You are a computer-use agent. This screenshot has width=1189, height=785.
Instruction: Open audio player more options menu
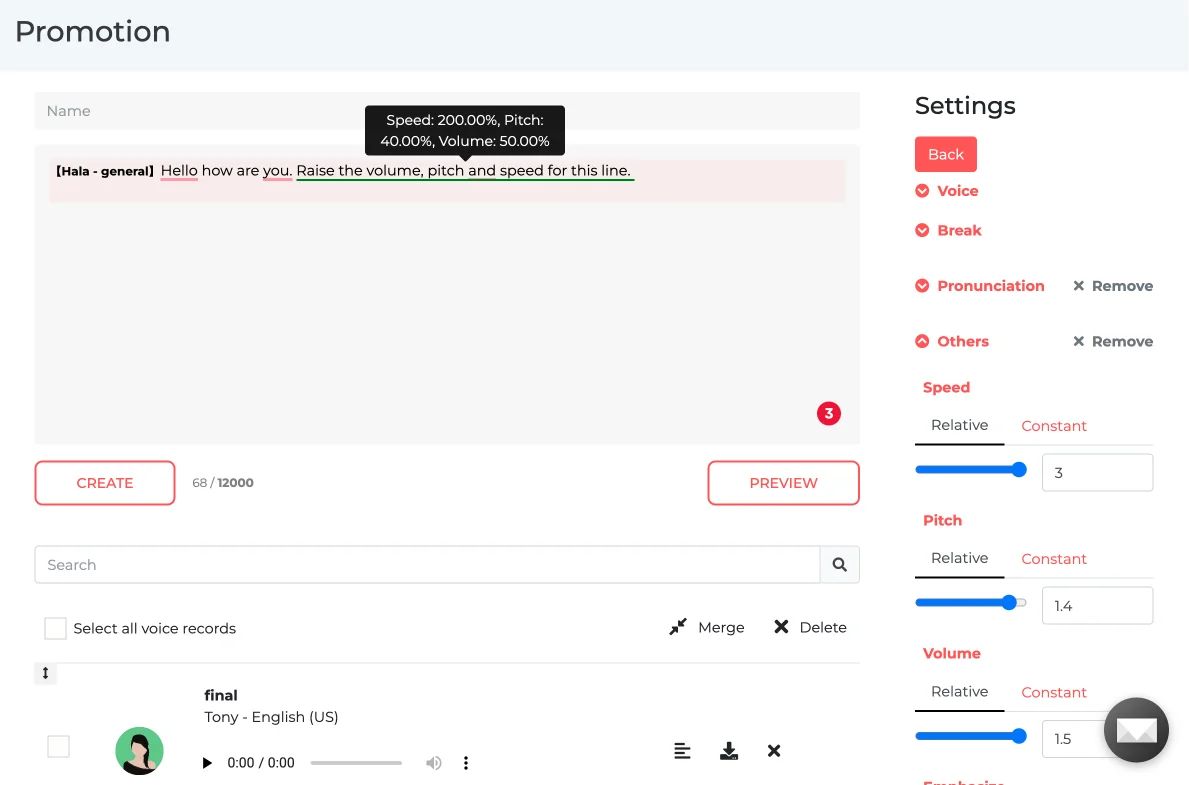466,763
